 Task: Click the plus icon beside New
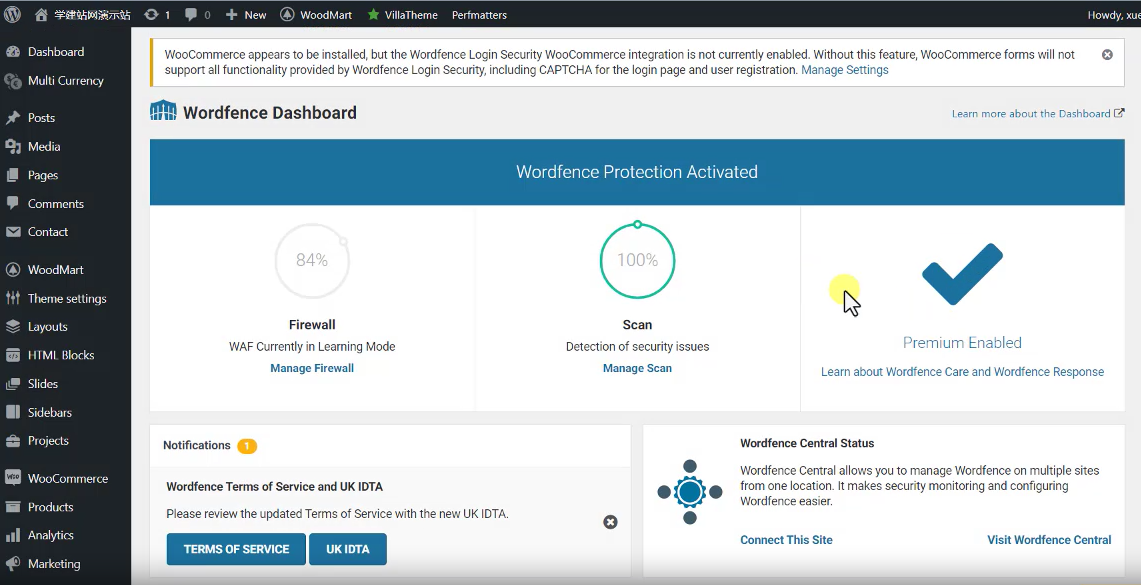(231, 15)
